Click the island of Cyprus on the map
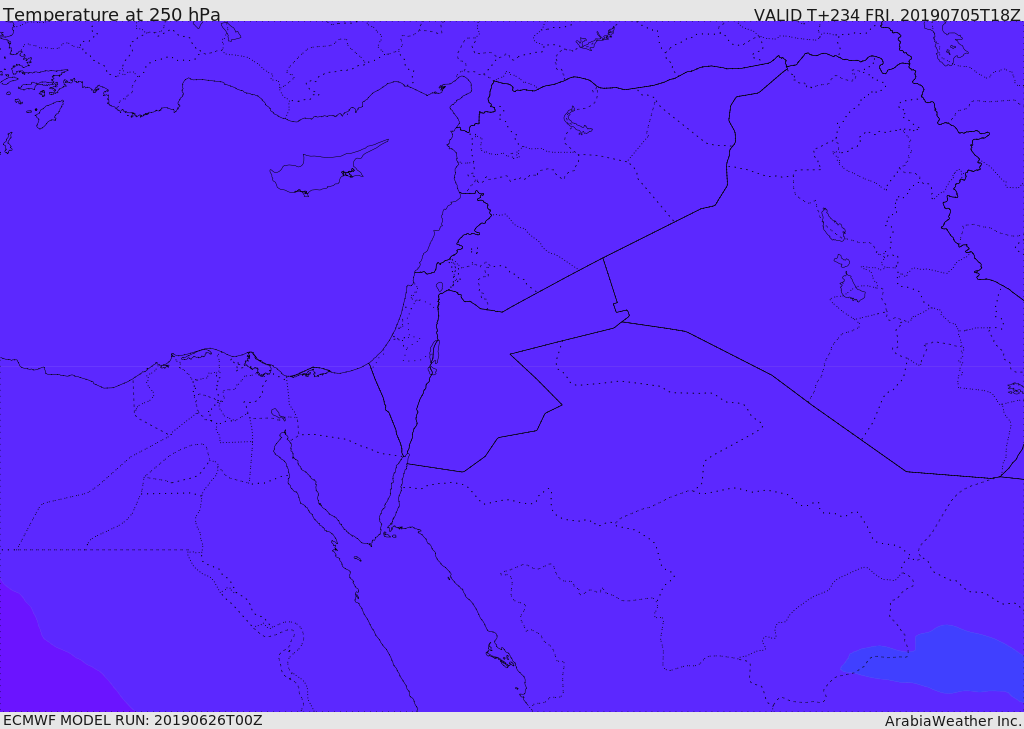1024x729 pixels. click(x=320, y=171)
